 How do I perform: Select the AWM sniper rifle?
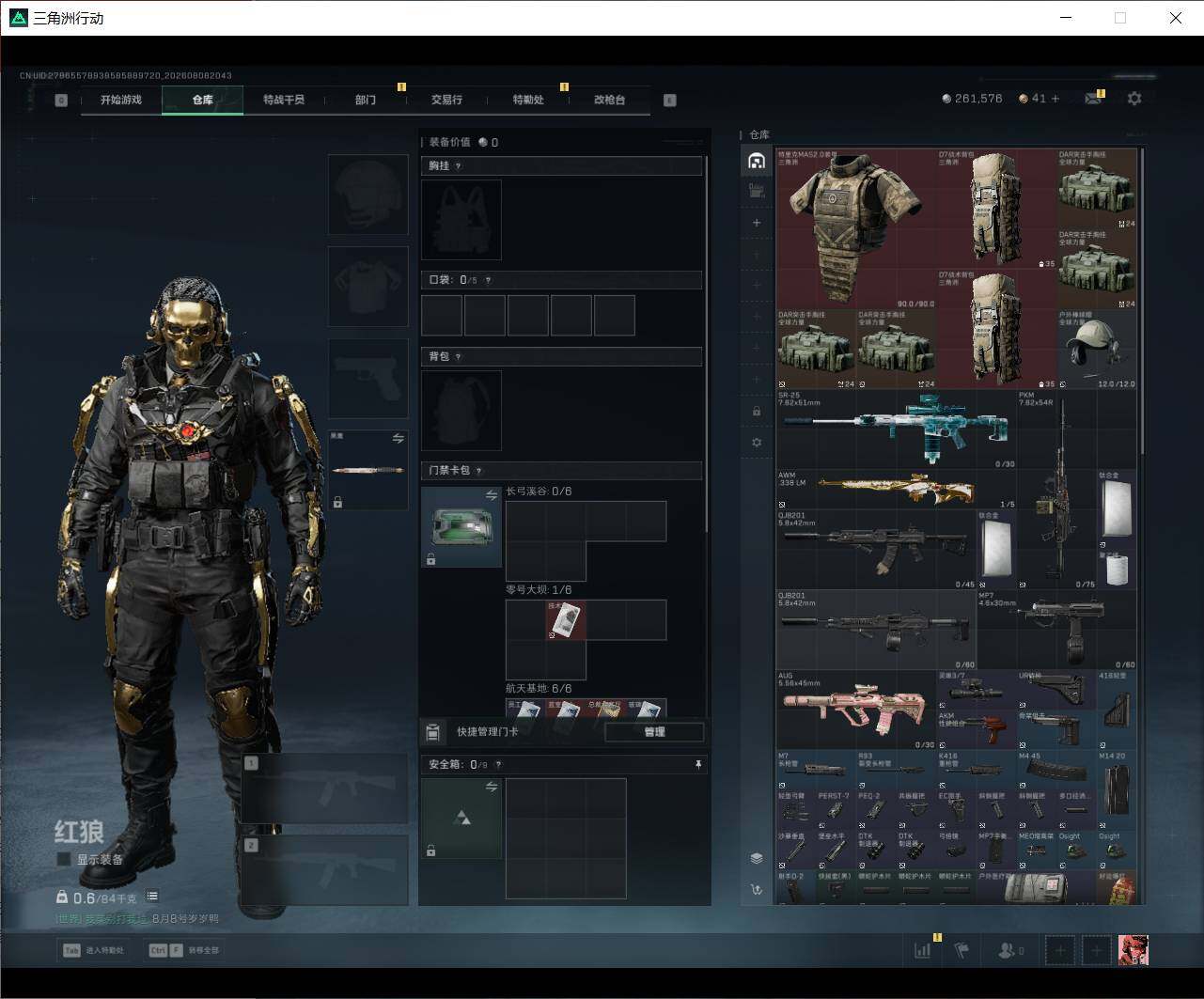[897, 490]
